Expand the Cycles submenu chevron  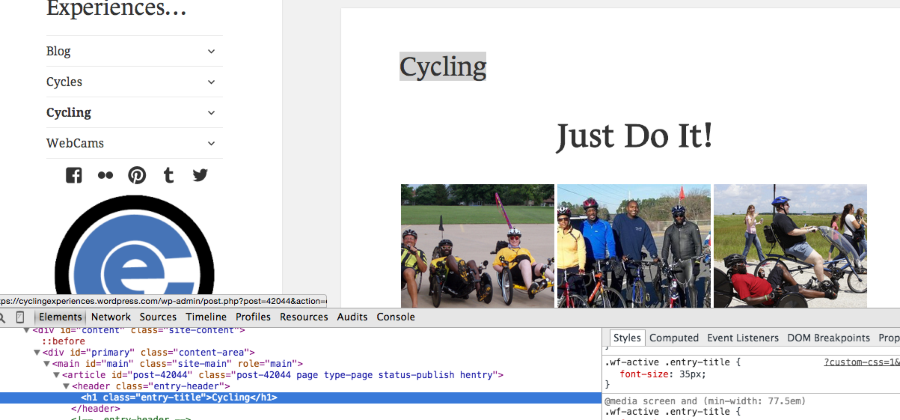pos(212,82)
